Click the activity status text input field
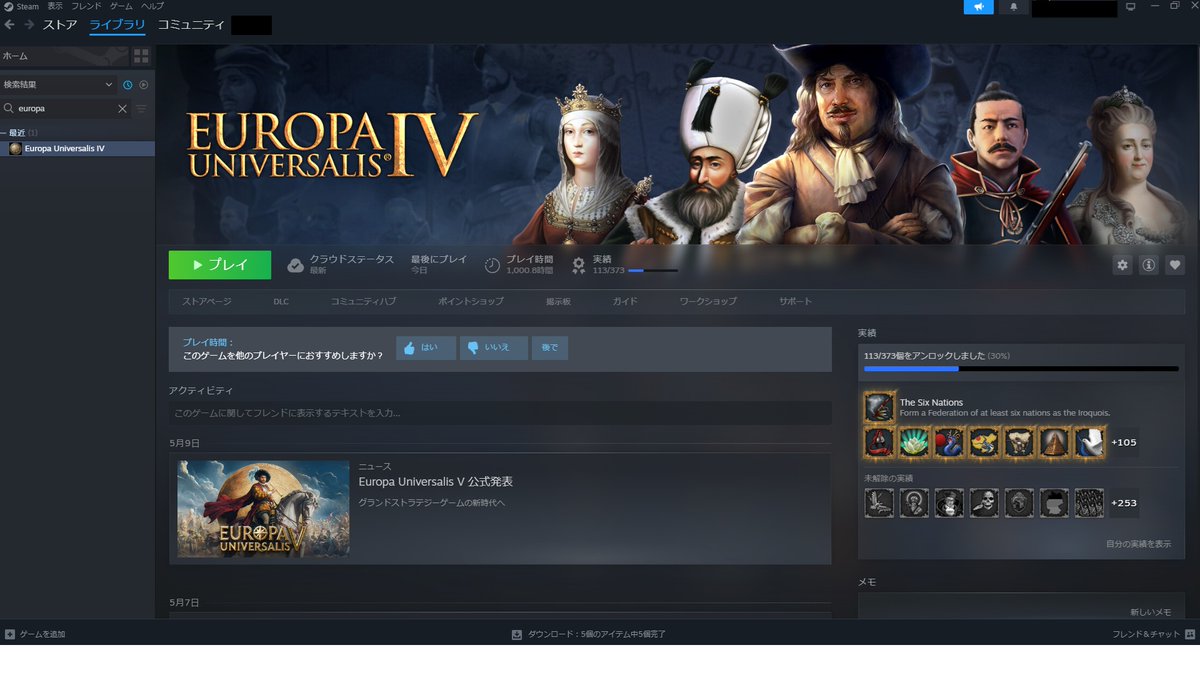 (x=500, y=413)
